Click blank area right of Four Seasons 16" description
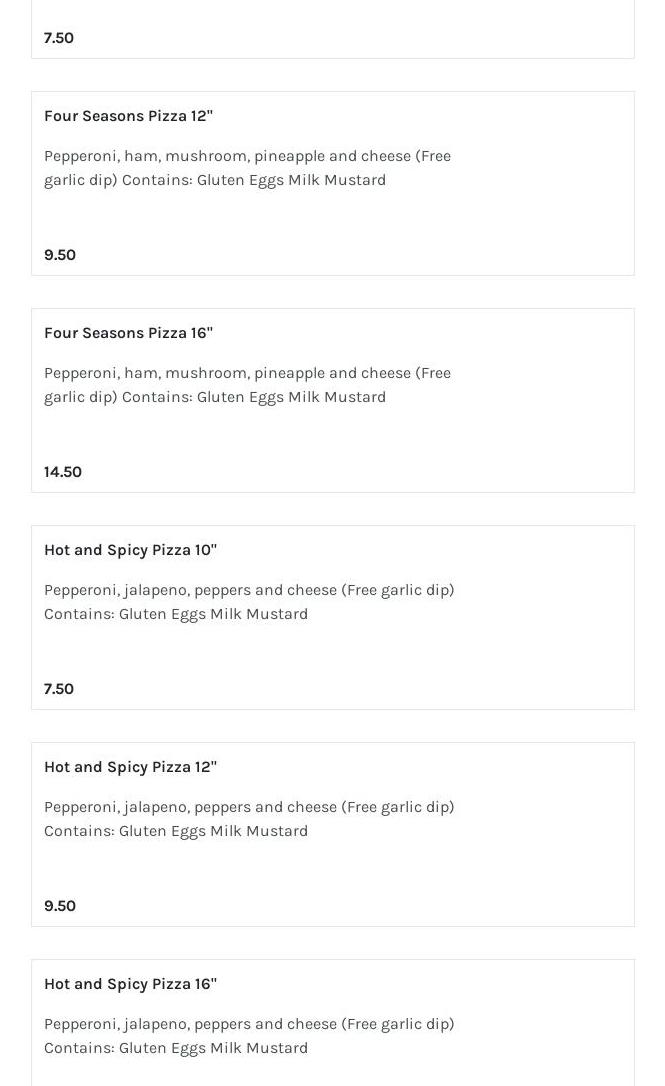Image resolution: width=665 pixels, height=1086 pixels. coord(550,385)
